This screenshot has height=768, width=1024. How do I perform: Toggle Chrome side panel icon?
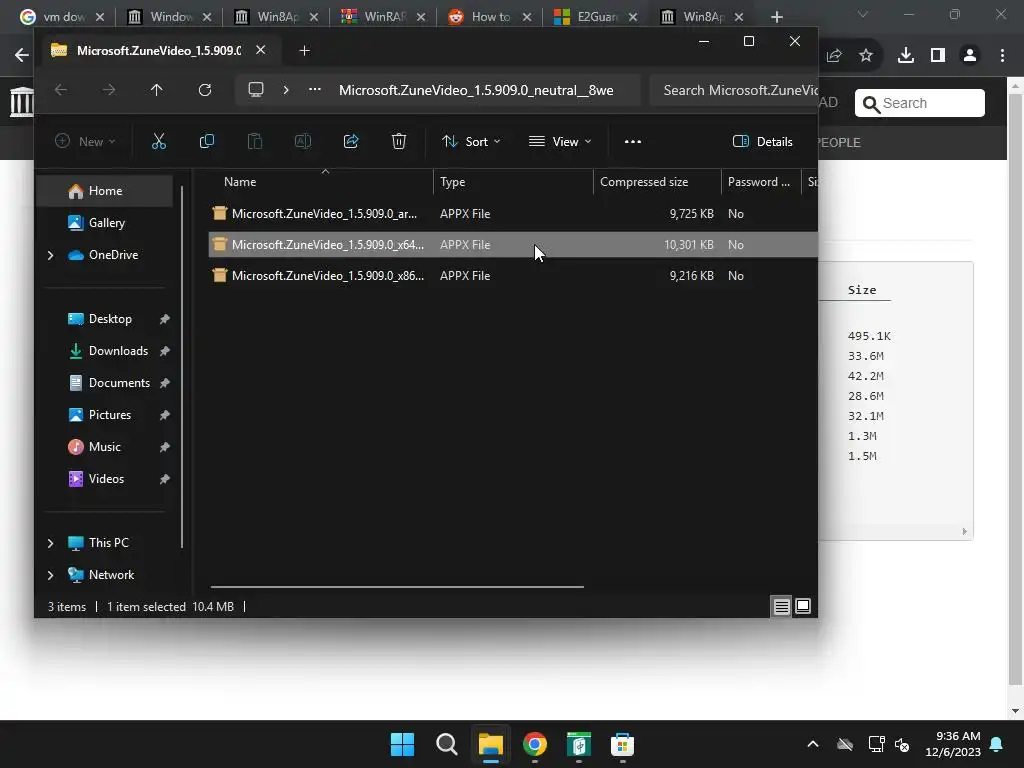click(x=938, y=56)
